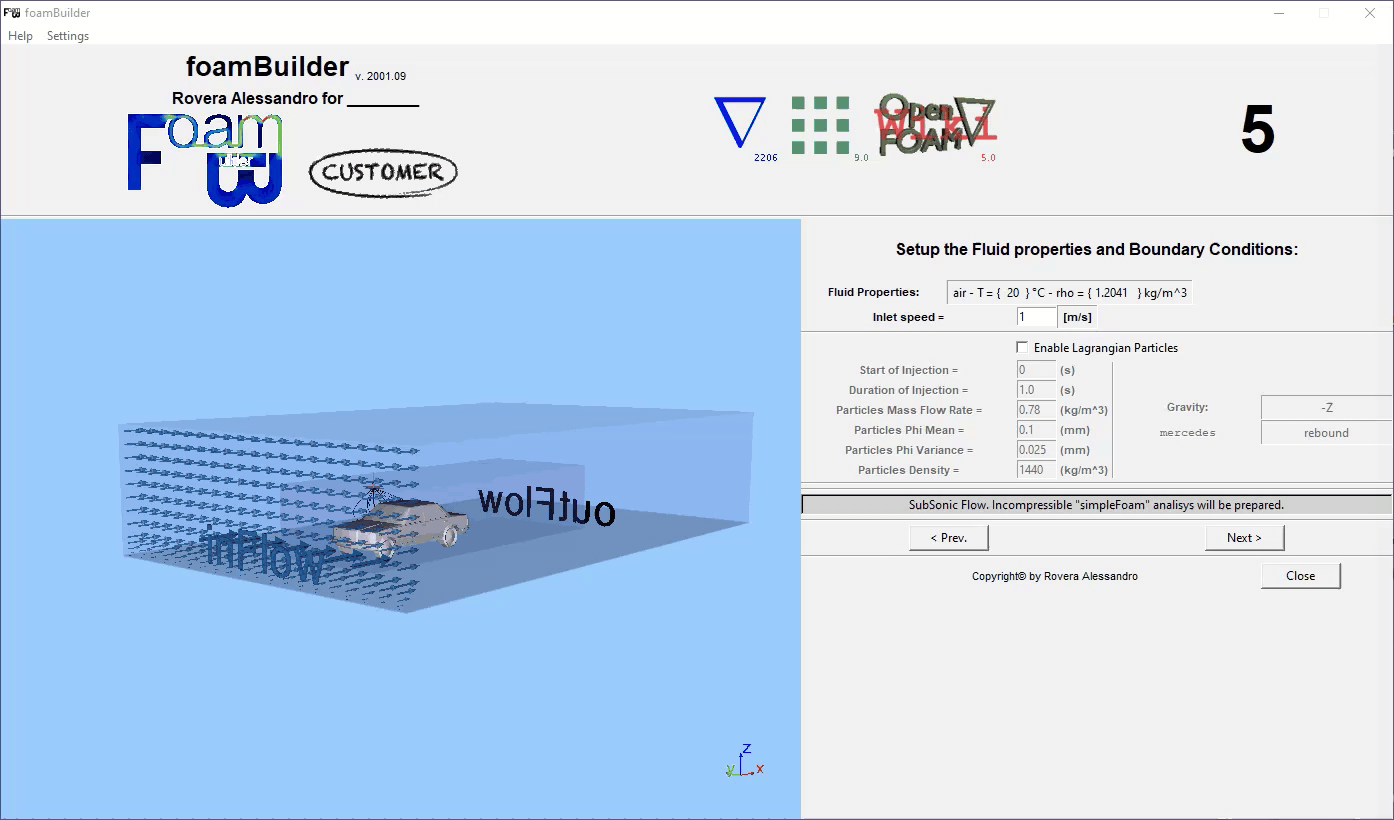Click the mirrored outFlow label in viewport
This screenshot has width=1394, height=820.
pos(546,506)
